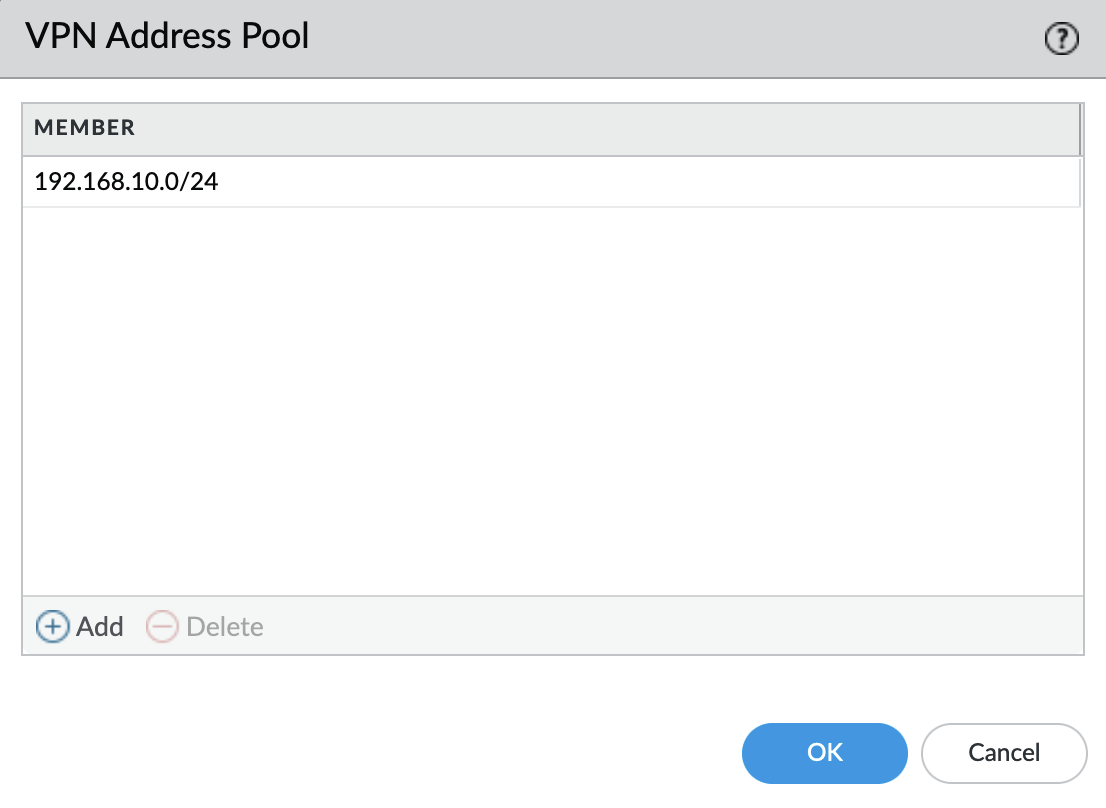The width and height of the screenshot is (1106, 808).
Task: Click the Delete label to remove a member
Action: [225, 627]
